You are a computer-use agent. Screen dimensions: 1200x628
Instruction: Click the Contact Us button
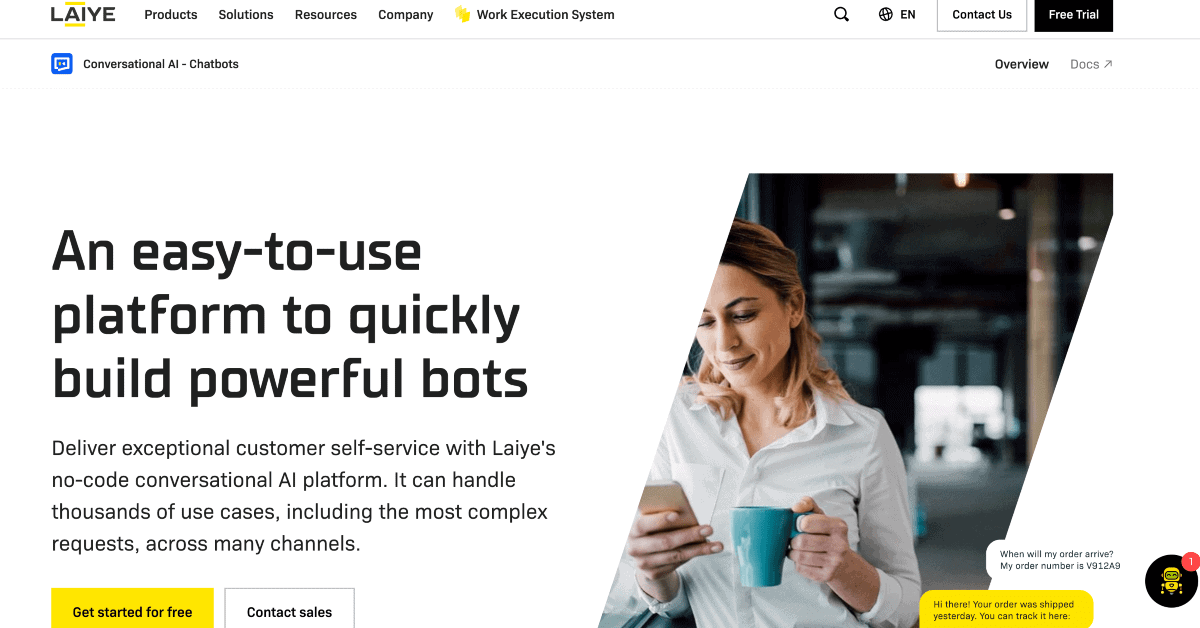coord(982,15)
